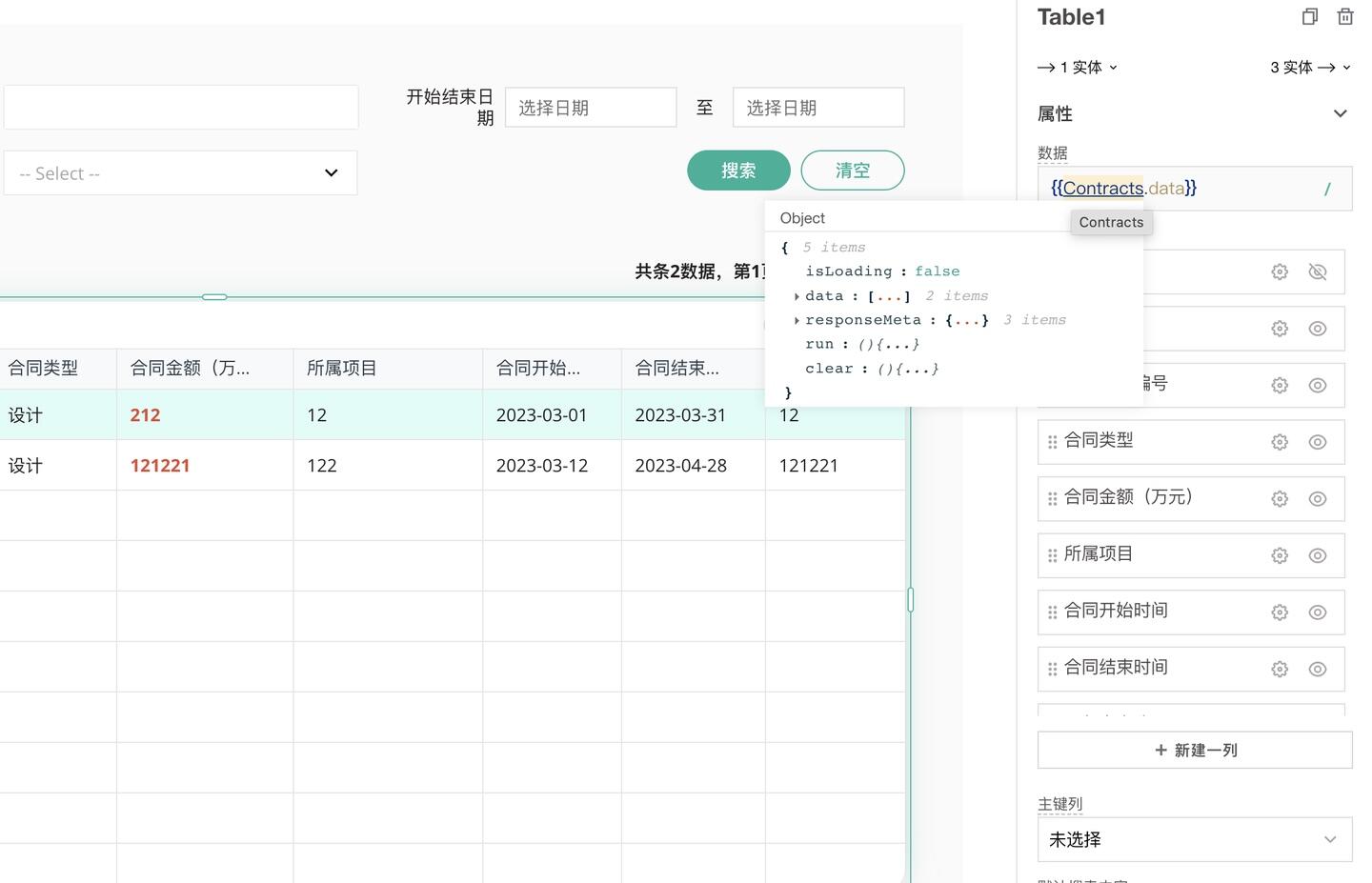This screenshot has height=883, width=1372.
Task: Click the green 搜索 button
Action: (738, 171)
